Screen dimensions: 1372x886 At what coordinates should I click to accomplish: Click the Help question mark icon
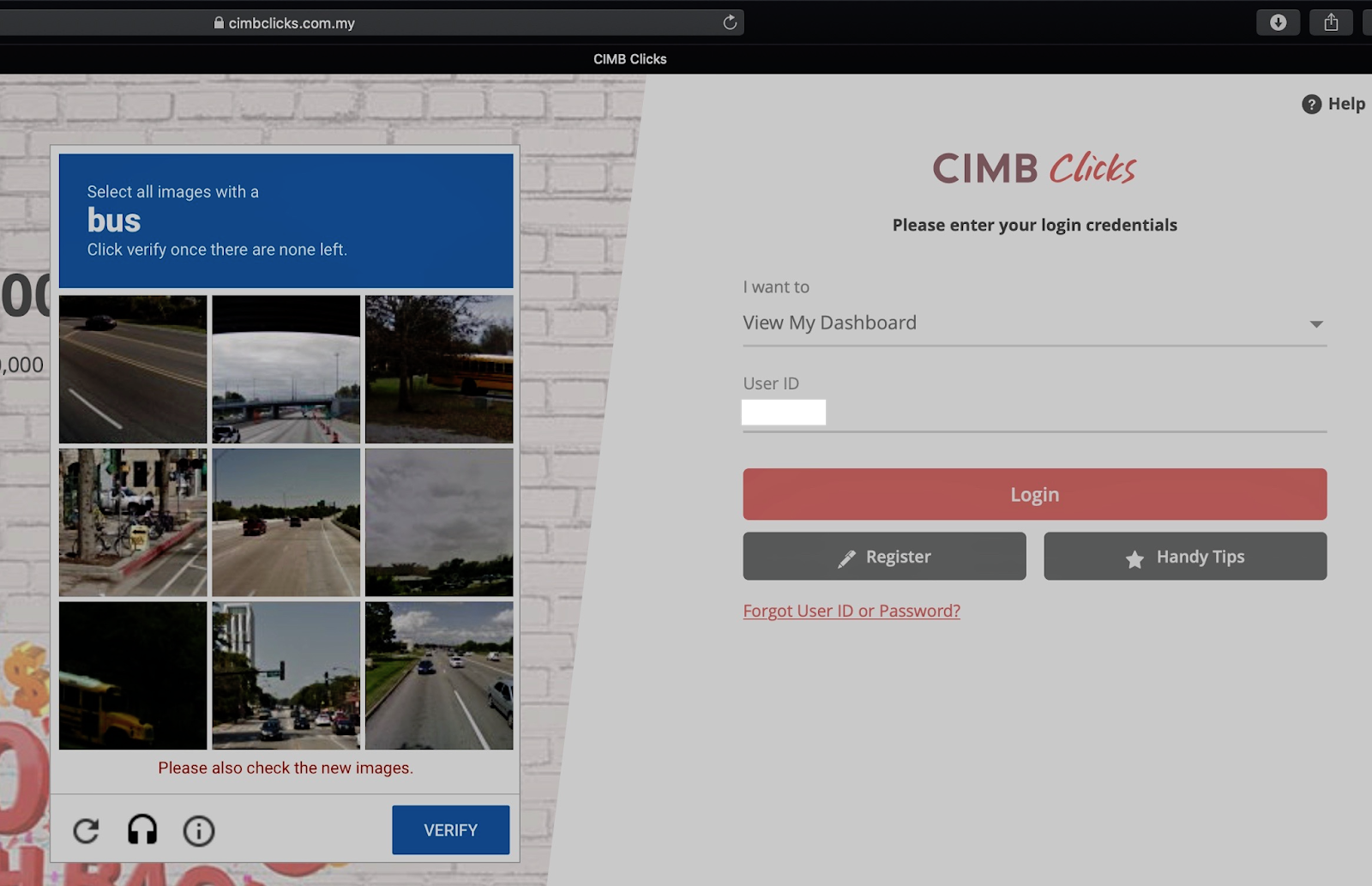tap(1311, 105)
